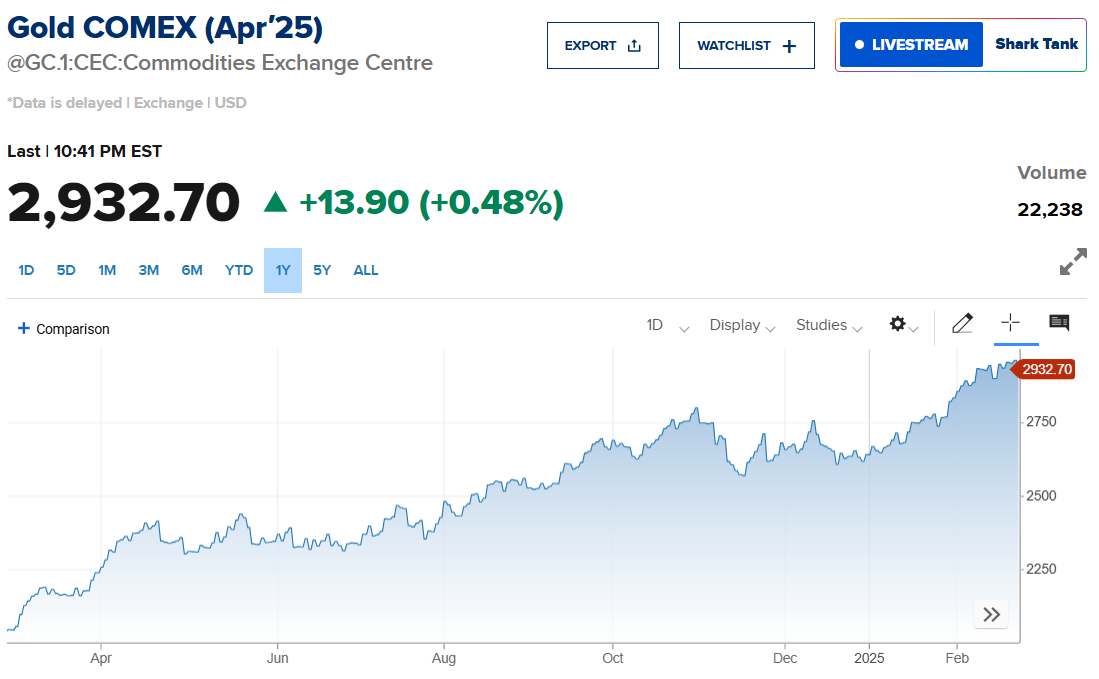This screenshot has width=1099, height=679.
Task: Open the chart annotations comment icon
Action: click(x=1059, y=322)
